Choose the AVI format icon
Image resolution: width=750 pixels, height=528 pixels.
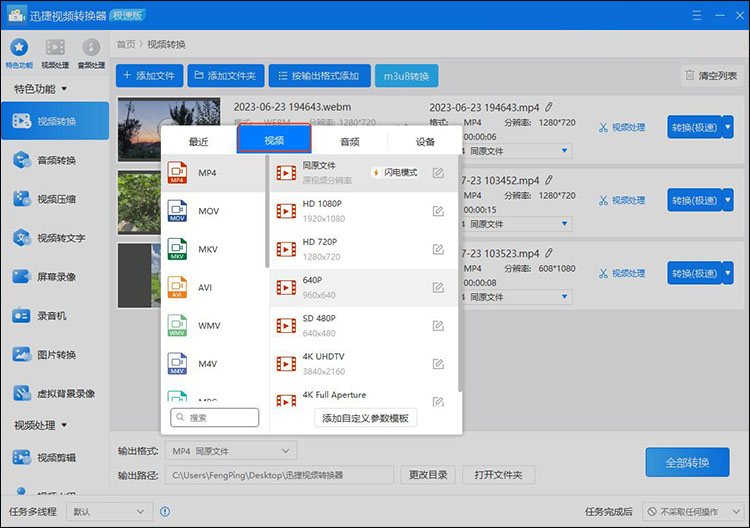pos(177,287)
